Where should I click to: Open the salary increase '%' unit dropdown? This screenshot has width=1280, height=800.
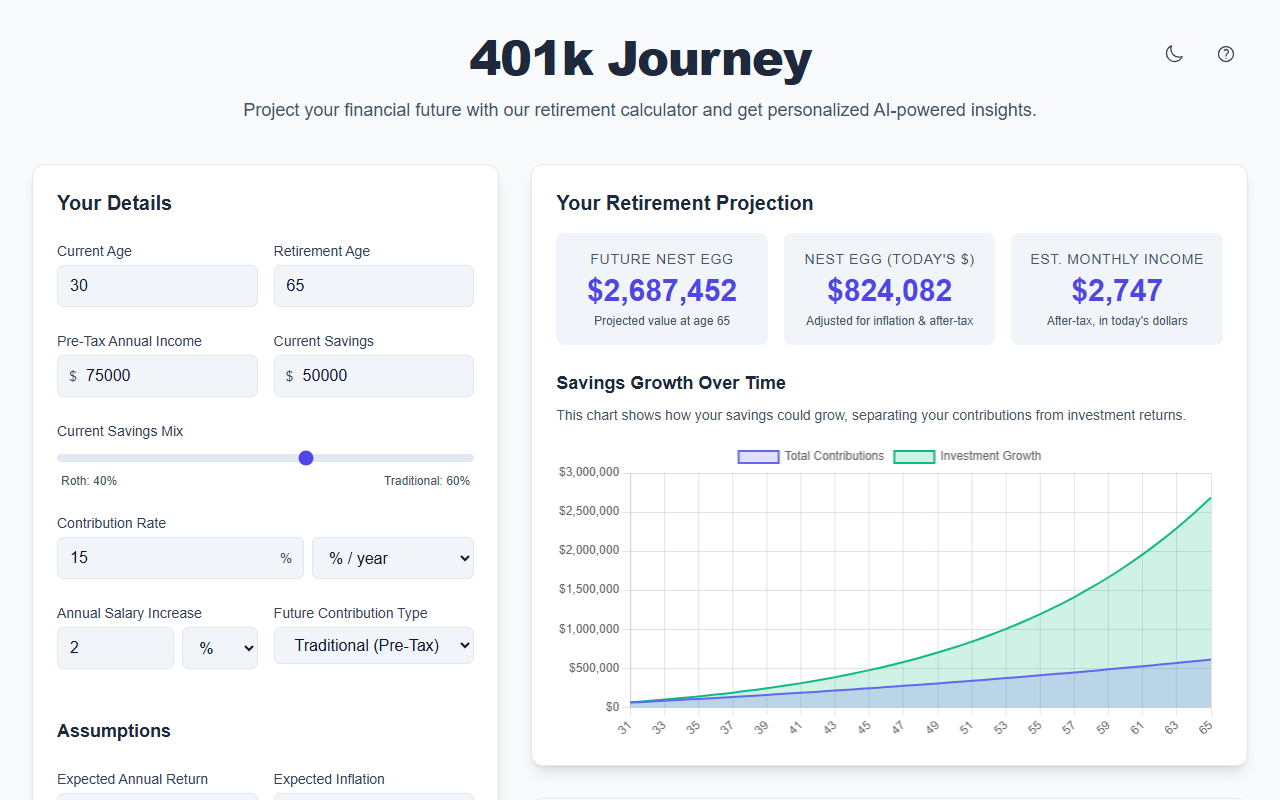[220, 648]
